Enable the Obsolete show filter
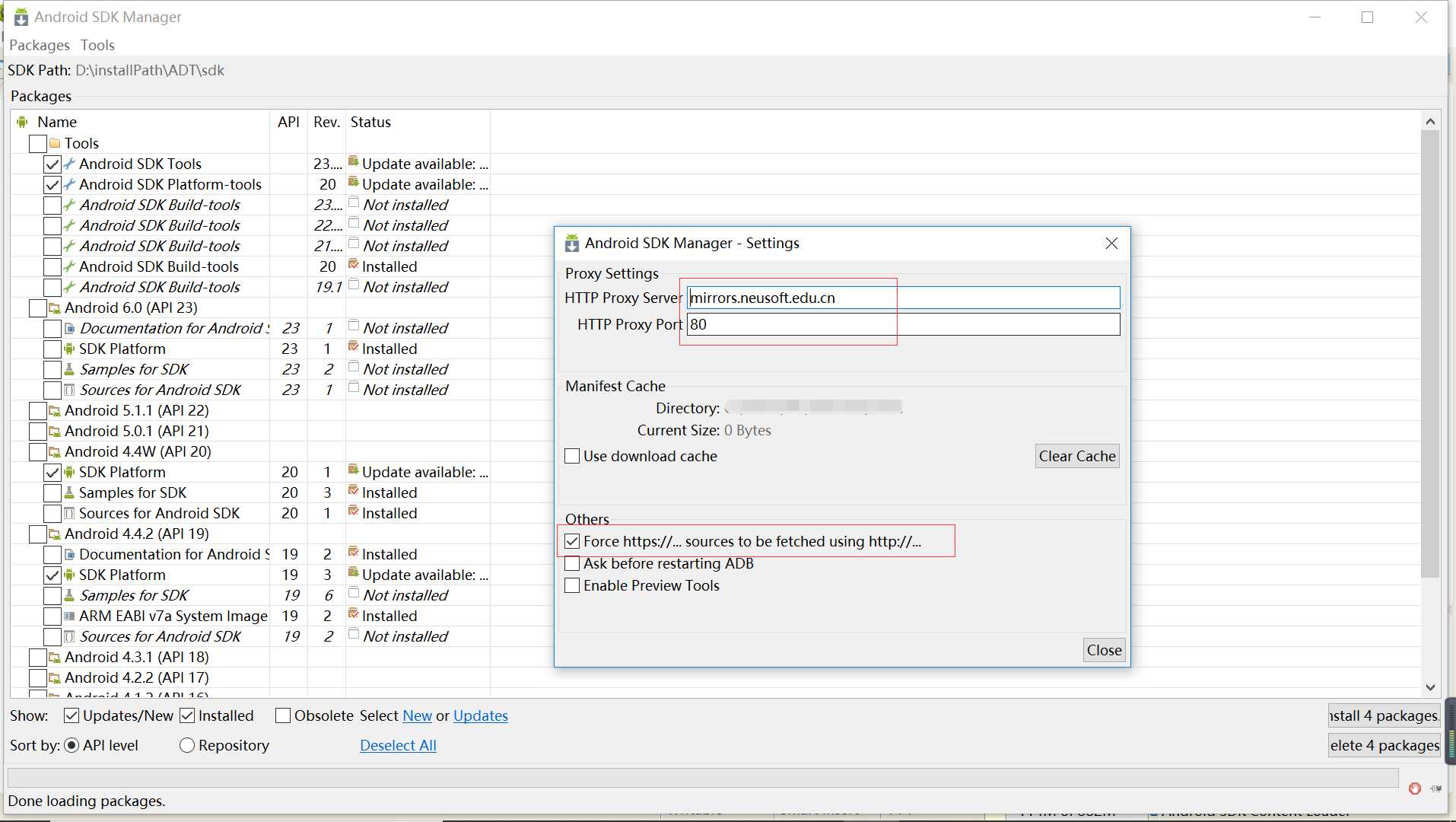Viewport: 1456px width, 822px height. point(283,715)
